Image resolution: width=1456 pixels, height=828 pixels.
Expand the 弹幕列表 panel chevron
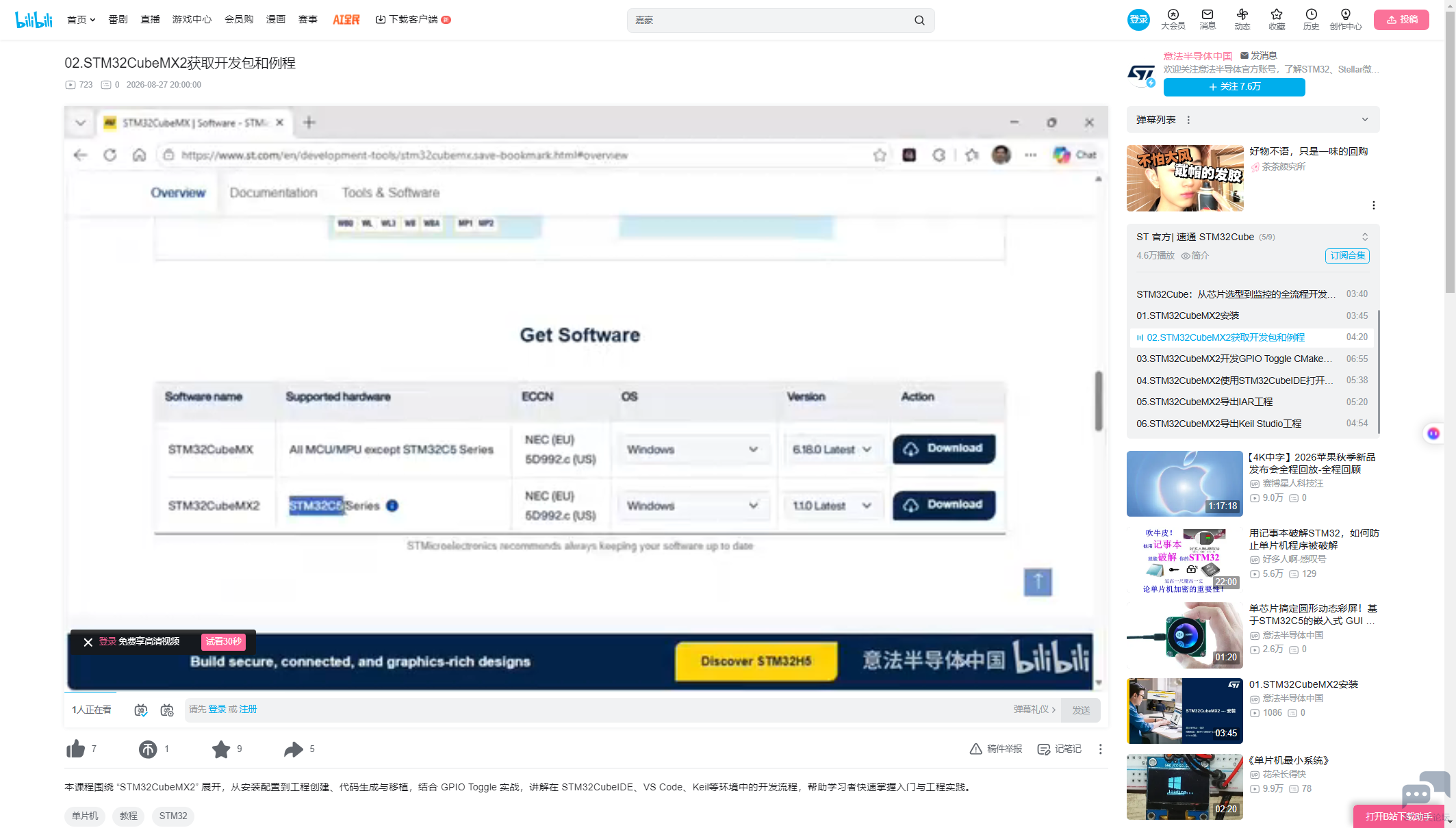pyautogui.click(x=1365, y=120)
